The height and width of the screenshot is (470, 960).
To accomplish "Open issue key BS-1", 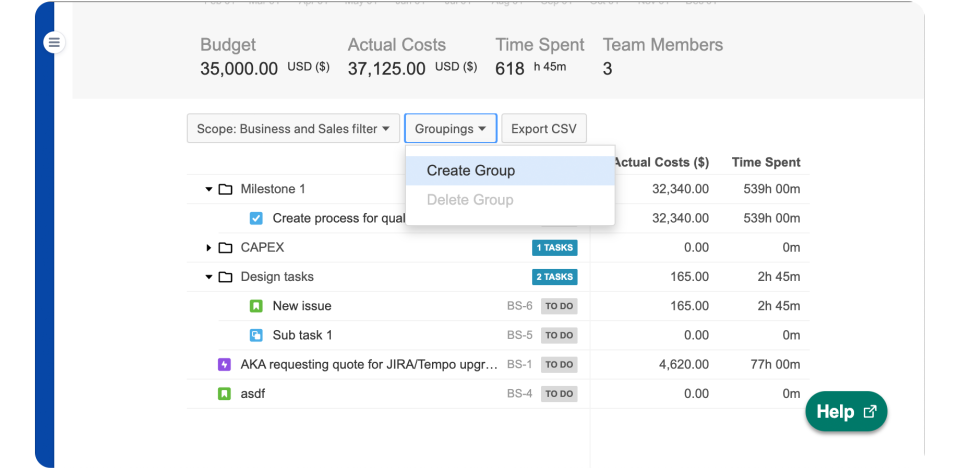I will tap(520, 365).
